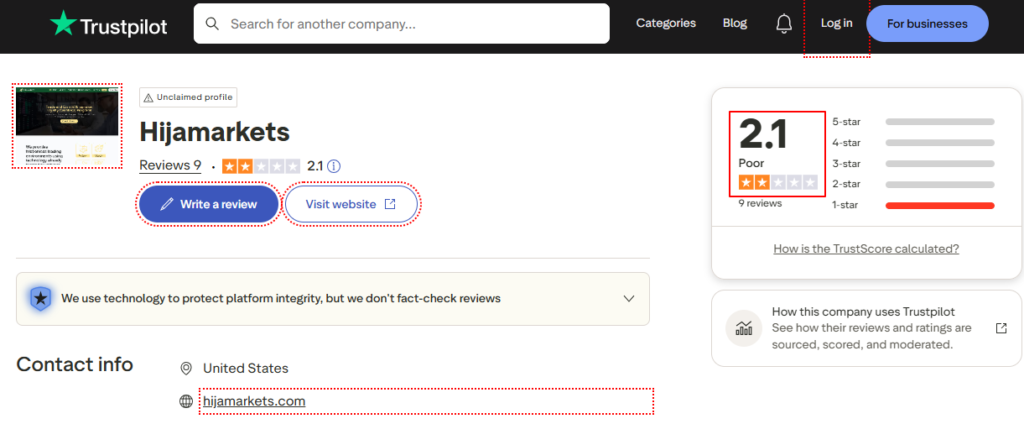Click the chart icon in Trustpilot usage card
The width and height of the screenshot is (1024, 424).
click(x=744, y=328)
